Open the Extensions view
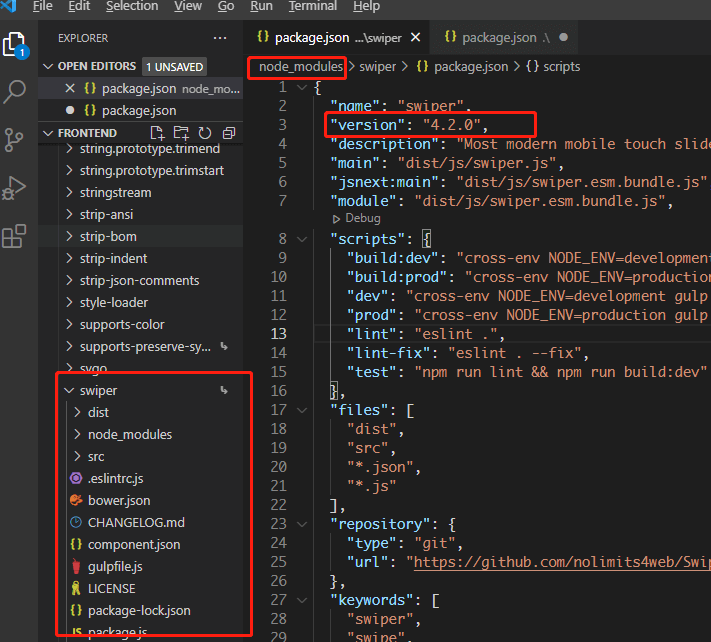Viewport: 711px width, 642px height. [x=14, y=236]
